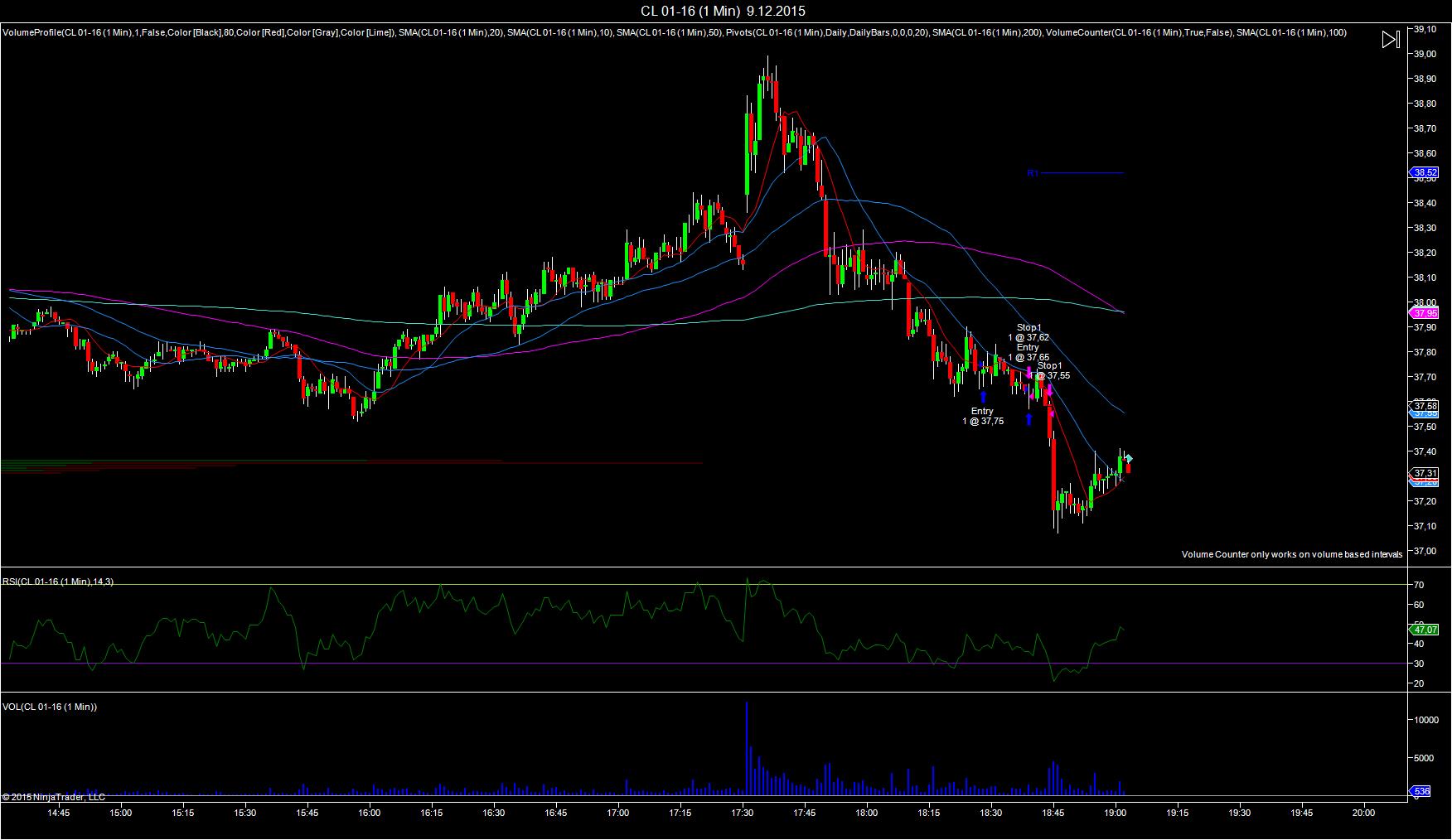Select the cyan diamond marker beside the last candle
Screen dimensions: 1452x840
[1128, 458]
